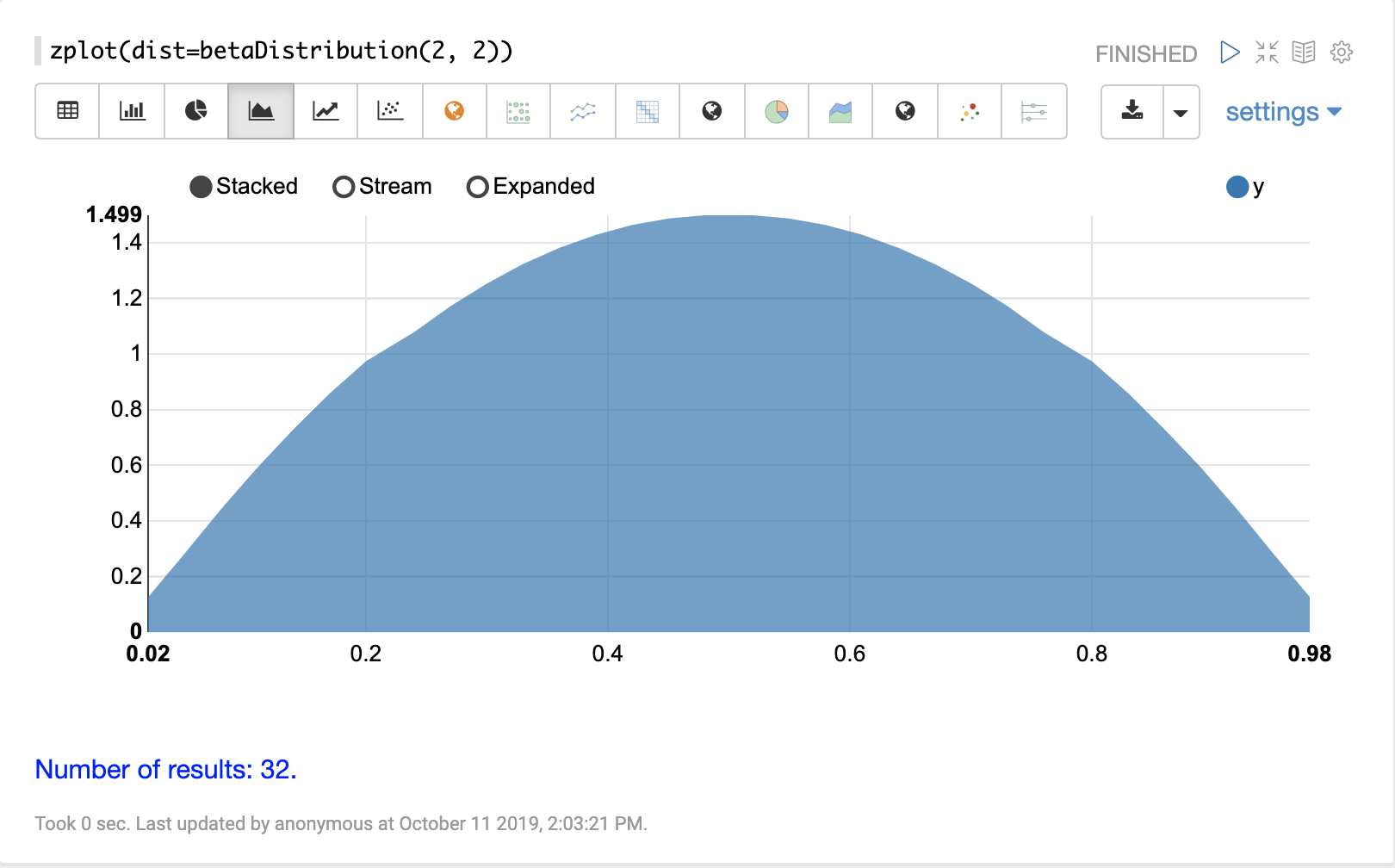Image resolution: width=1395 pixels, height=868 pixels.
Task: Switch to the table view icon
Action: point(67,111)
